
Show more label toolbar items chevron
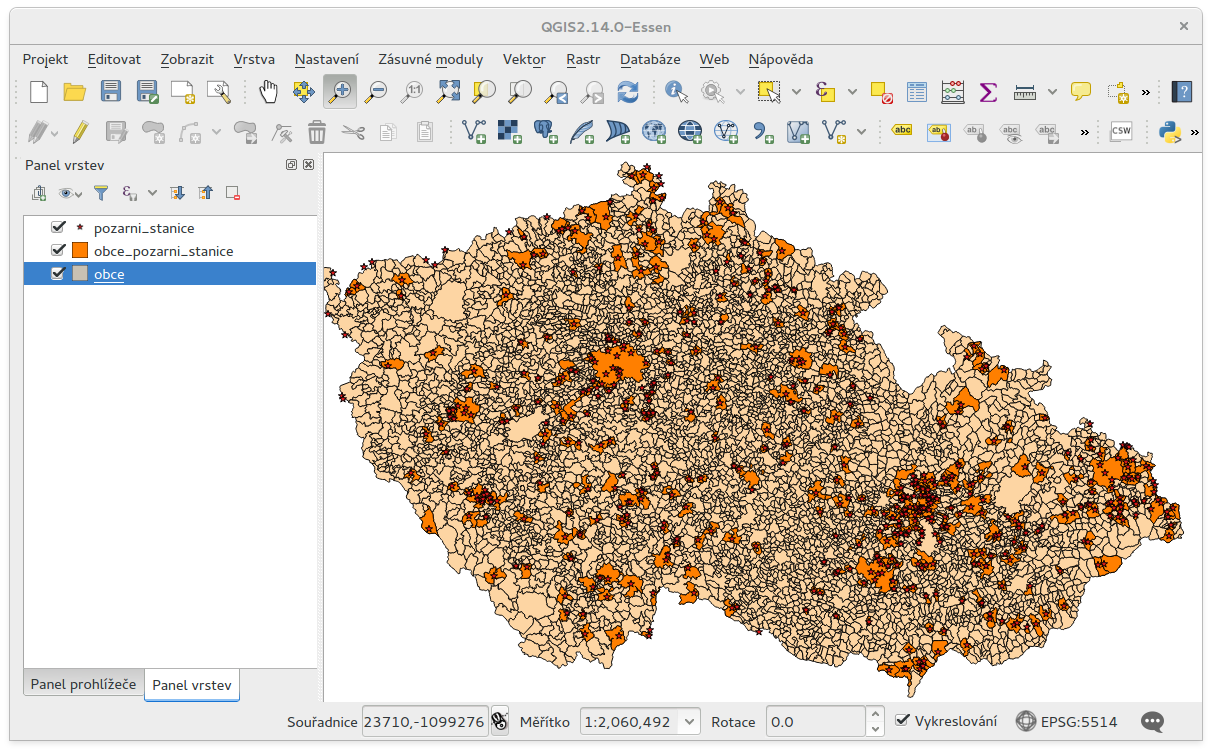point(1085,131)
